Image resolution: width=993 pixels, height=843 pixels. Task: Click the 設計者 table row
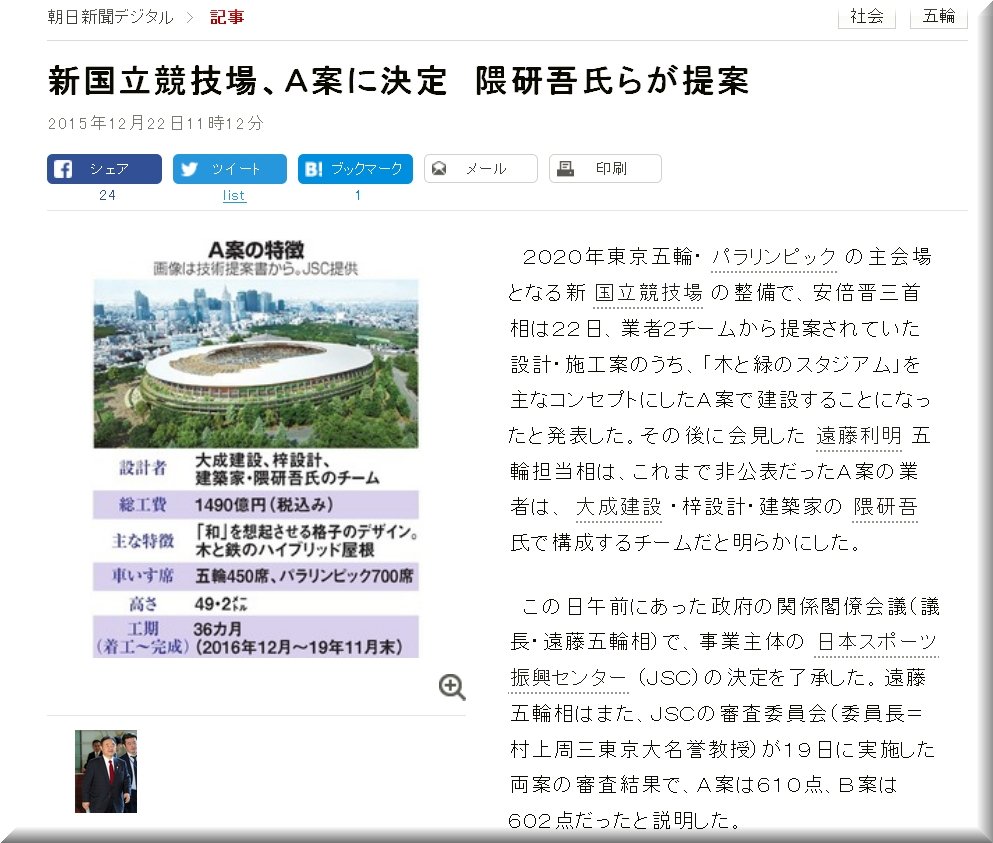(x=256, y=469)
